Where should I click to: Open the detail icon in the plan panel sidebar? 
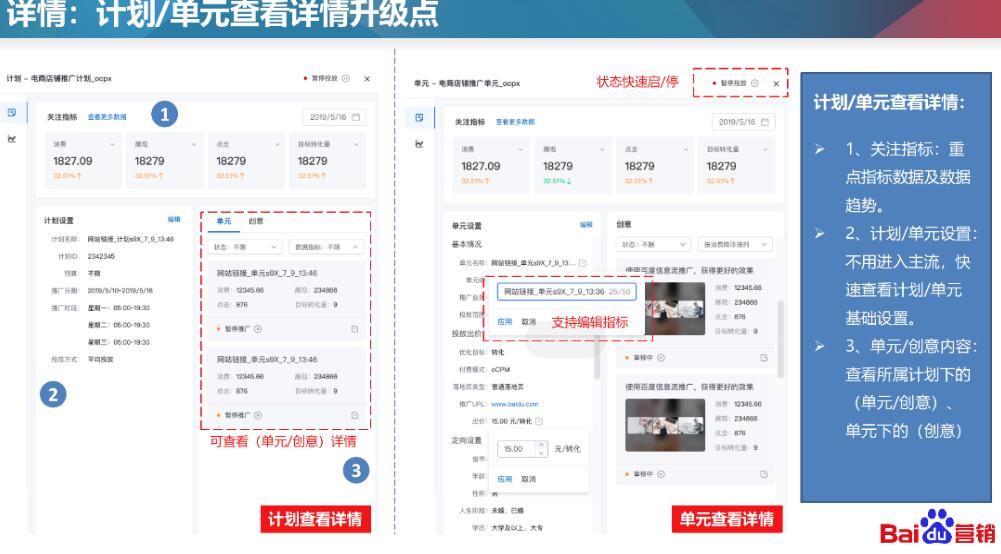point(12,115)
